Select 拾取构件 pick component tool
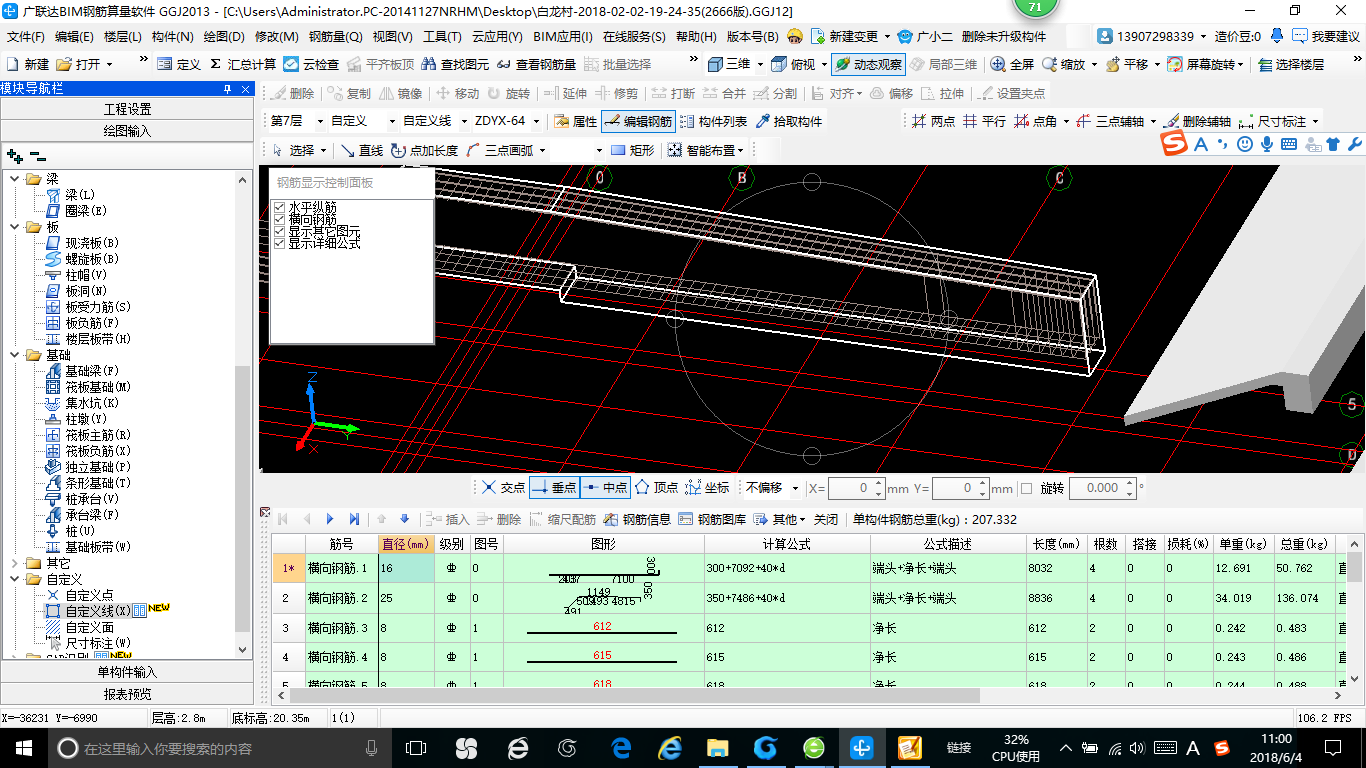1366x768 pixels. (789, 121)
